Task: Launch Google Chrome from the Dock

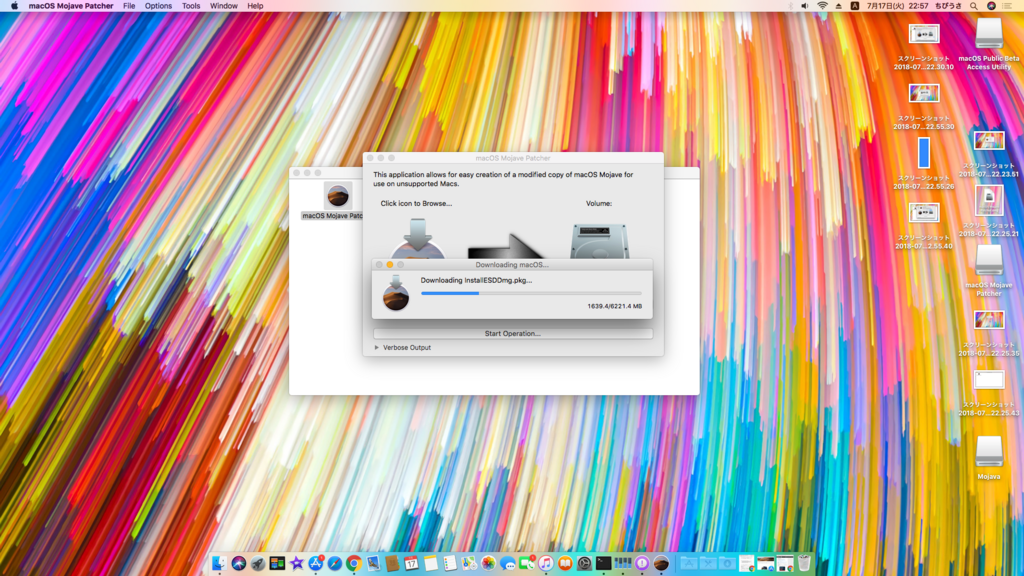Action: (354, 563)
